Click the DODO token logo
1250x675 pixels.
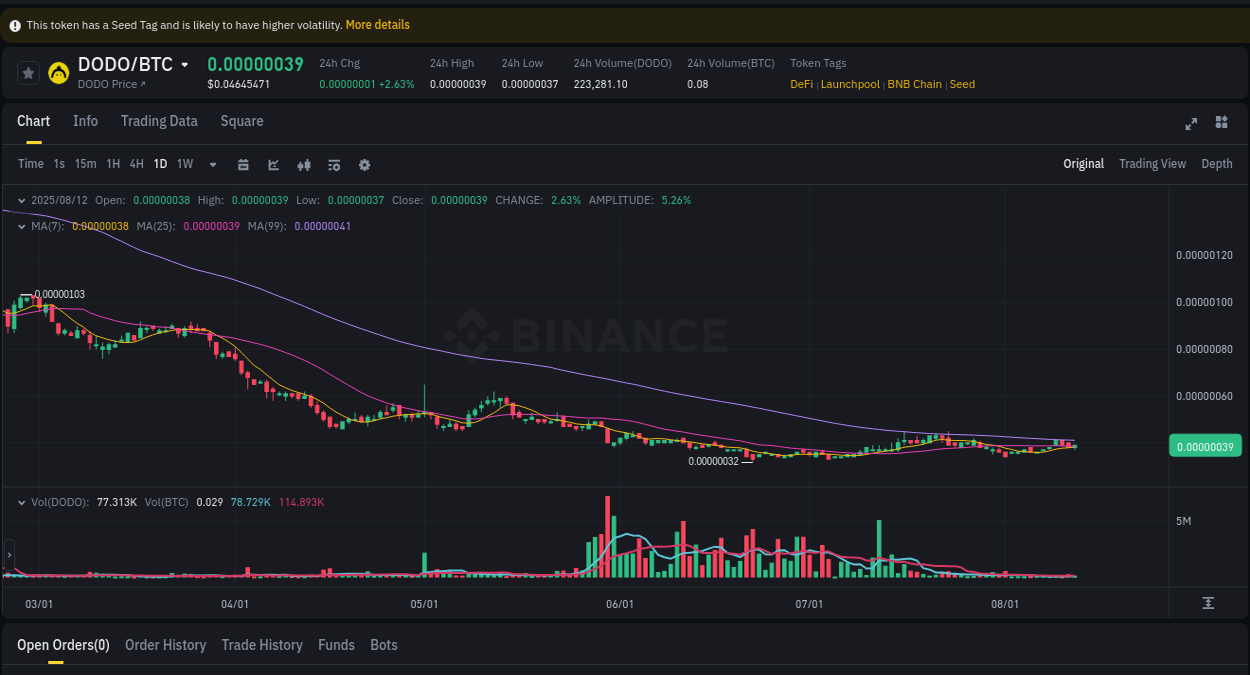coord(57,73)
